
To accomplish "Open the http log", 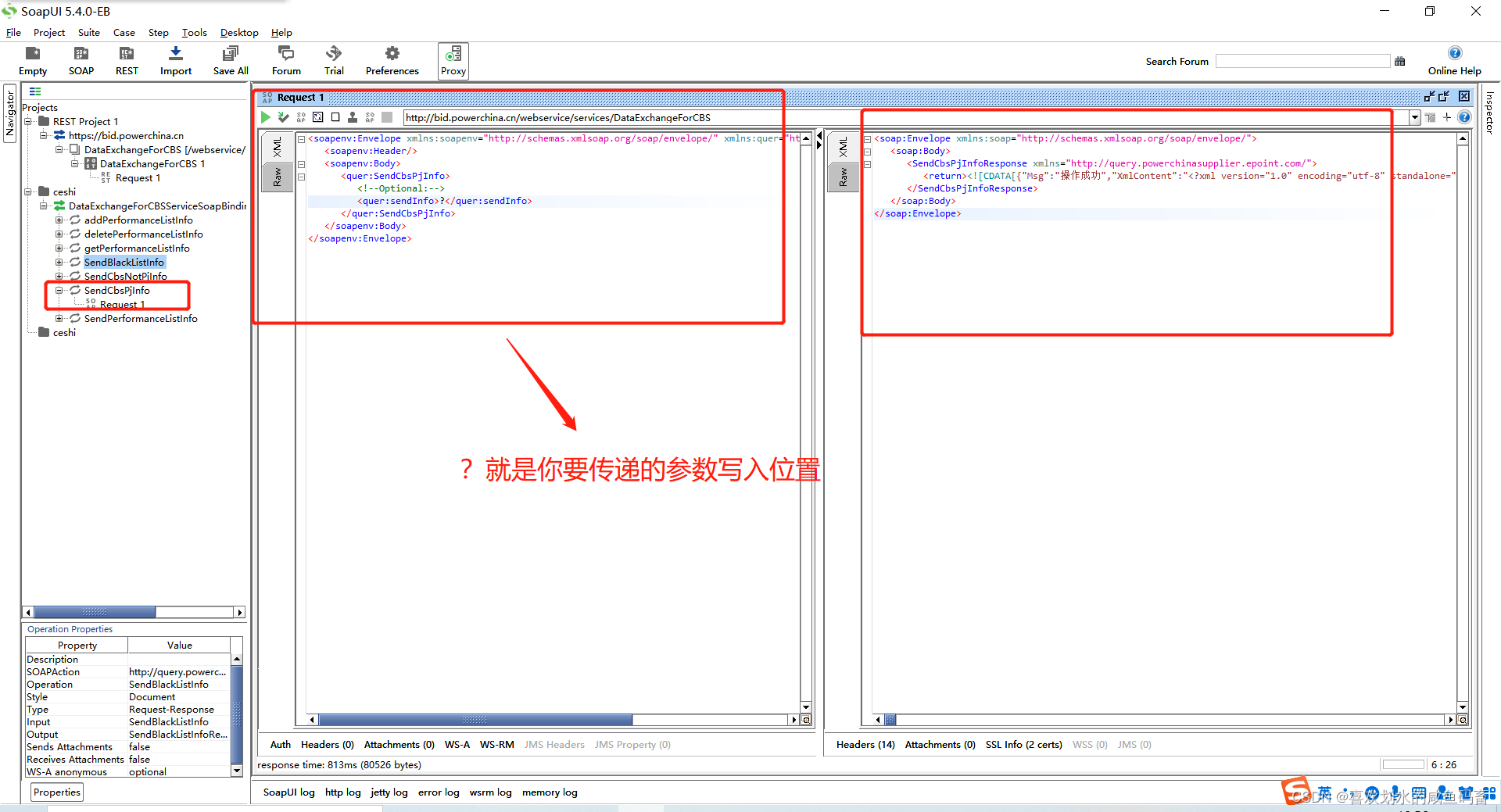I will point(342,792).
